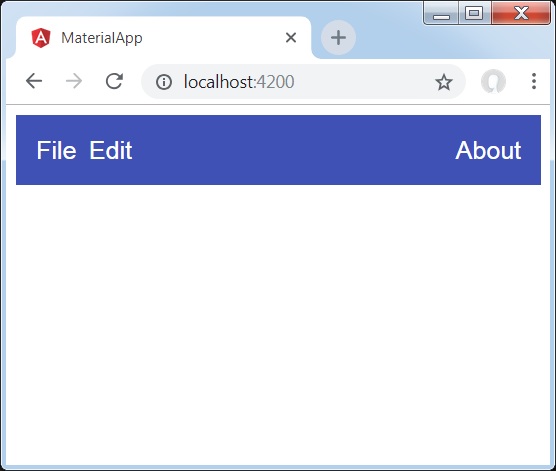This screenshot has width=556, height=471.
Task: Close the MaterialApp tab
Action: 291,38
